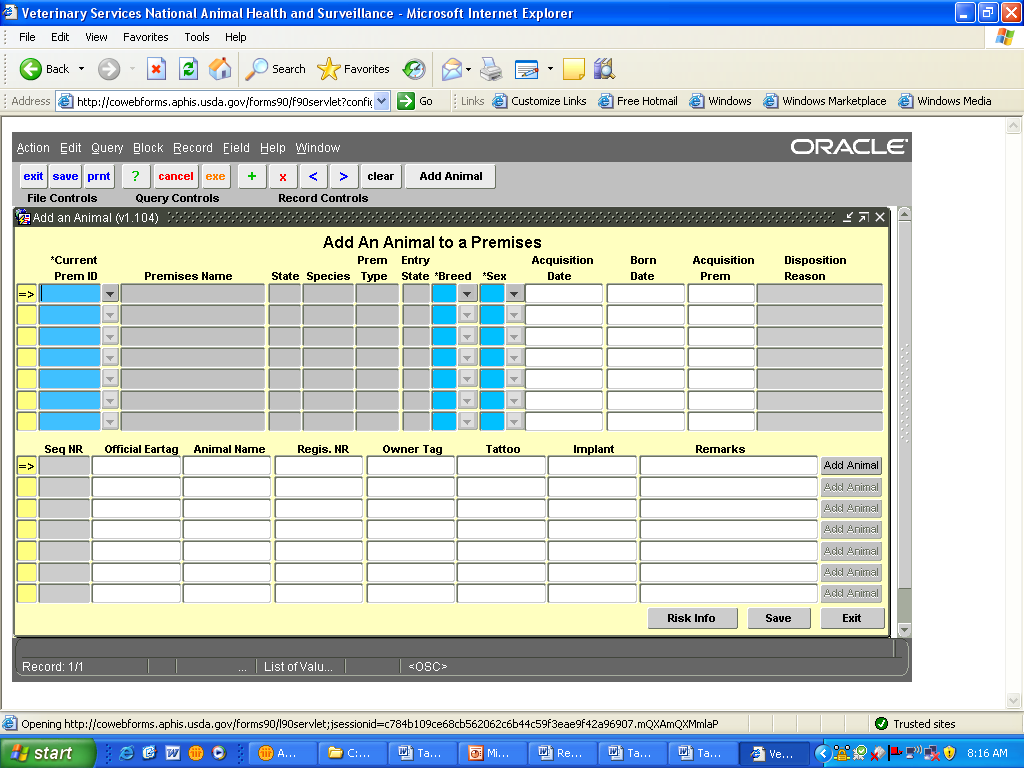This screenshot has height=768, width=1024.
Task: Open the Current Prem ID dropdown list
Action: (110, 294)
